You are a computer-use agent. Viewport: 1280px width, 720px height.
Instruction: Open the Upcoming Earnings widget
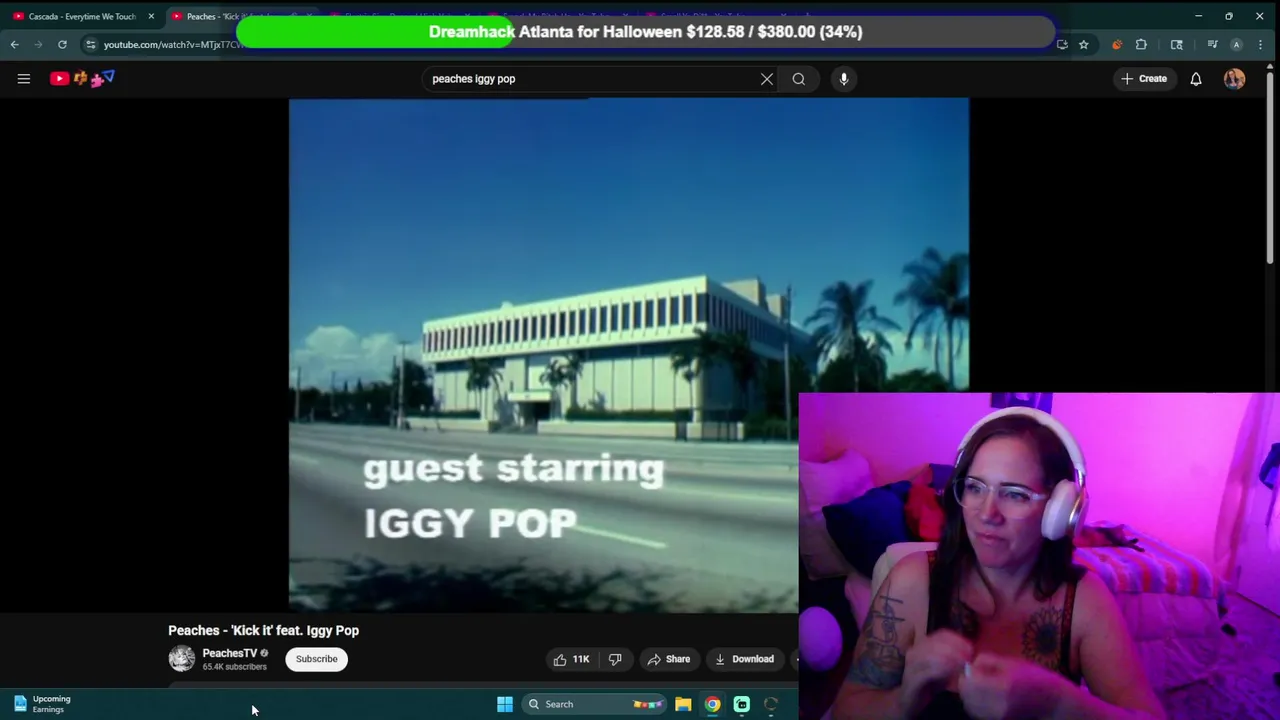[40, 704]
